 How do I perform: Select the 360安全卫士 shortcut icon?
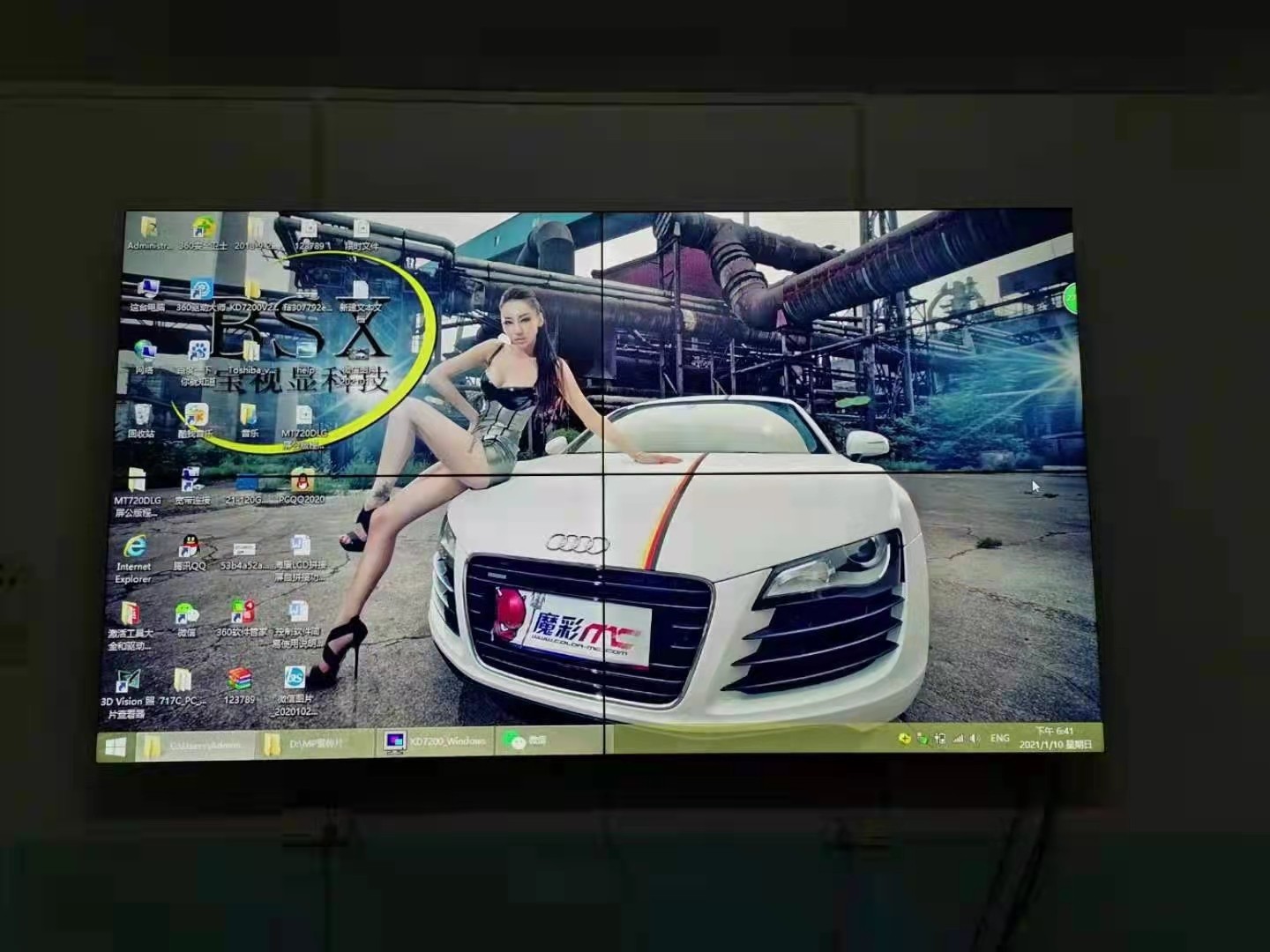tap(204, 228)
